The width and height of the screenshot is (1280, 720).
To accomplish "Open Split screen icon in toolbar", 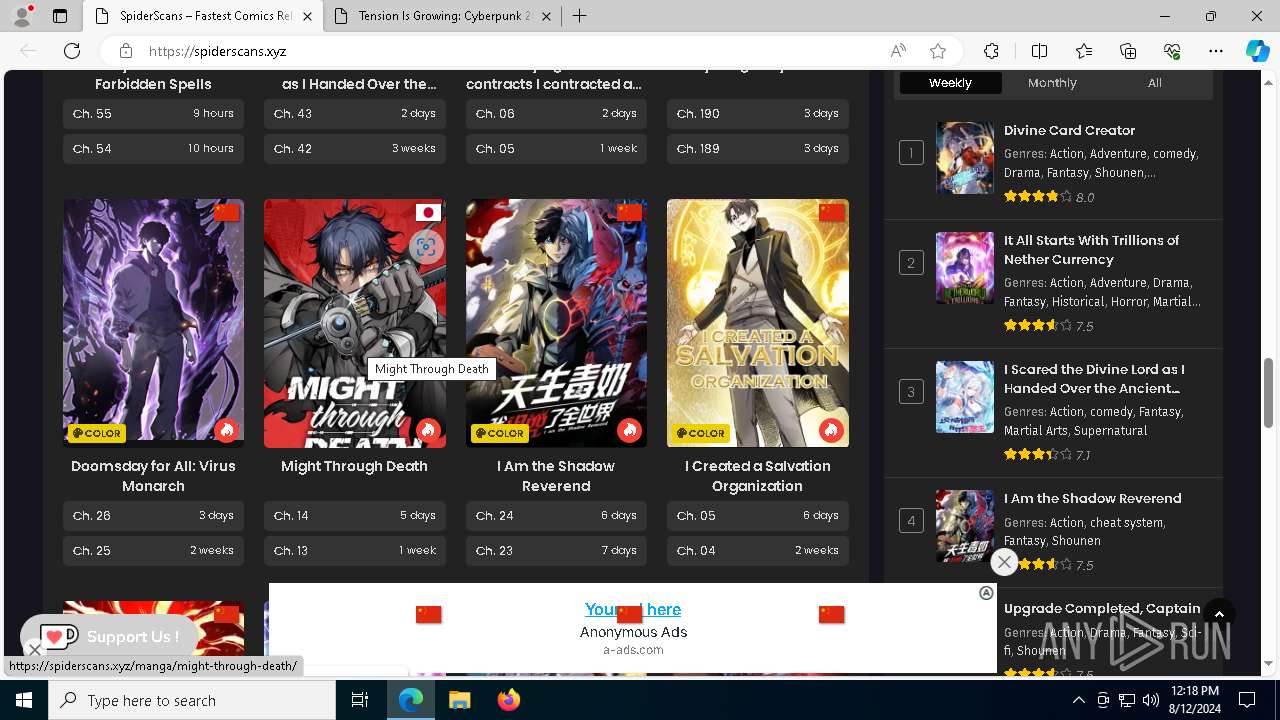I will tap(1039, 51).
